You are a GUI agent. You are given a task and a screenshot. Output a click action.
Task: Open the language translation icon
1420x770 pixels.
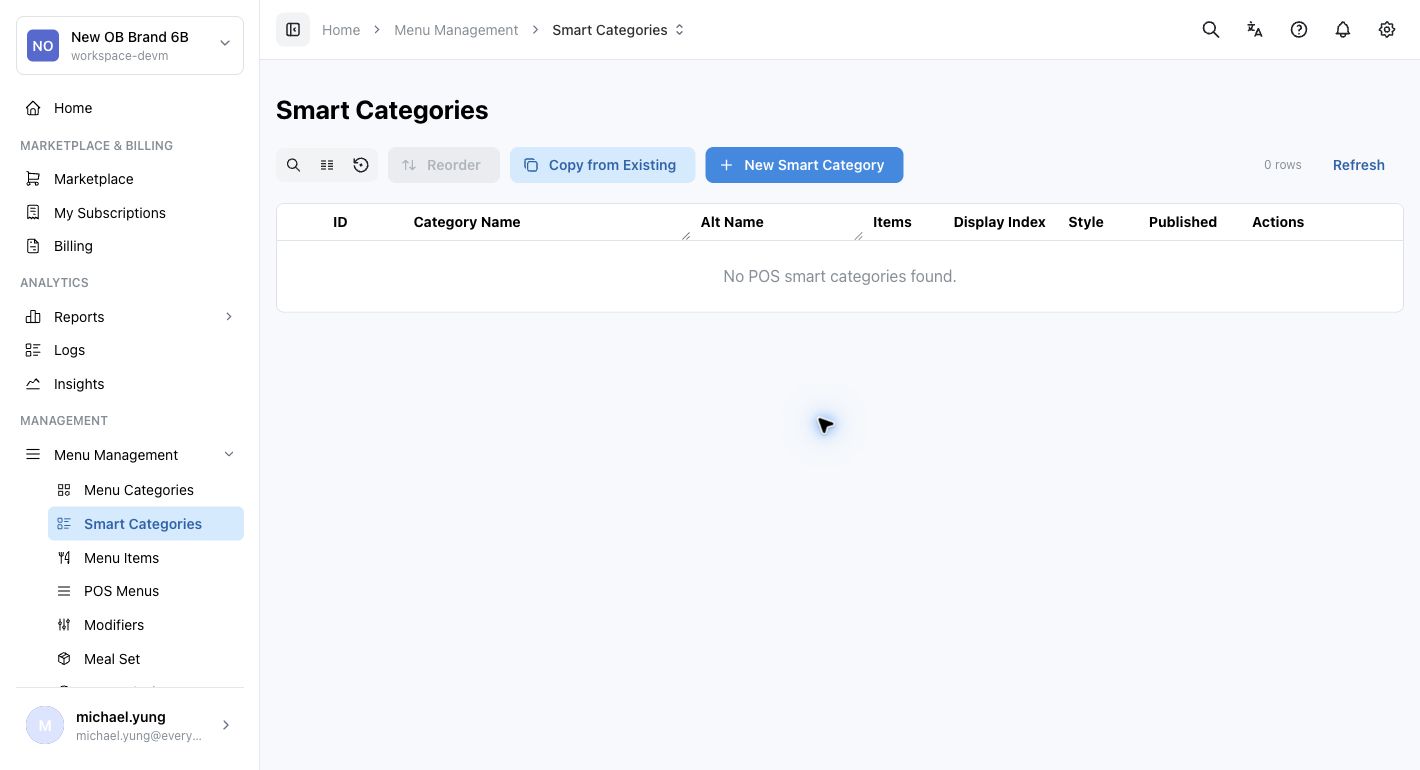point(1255,30)
